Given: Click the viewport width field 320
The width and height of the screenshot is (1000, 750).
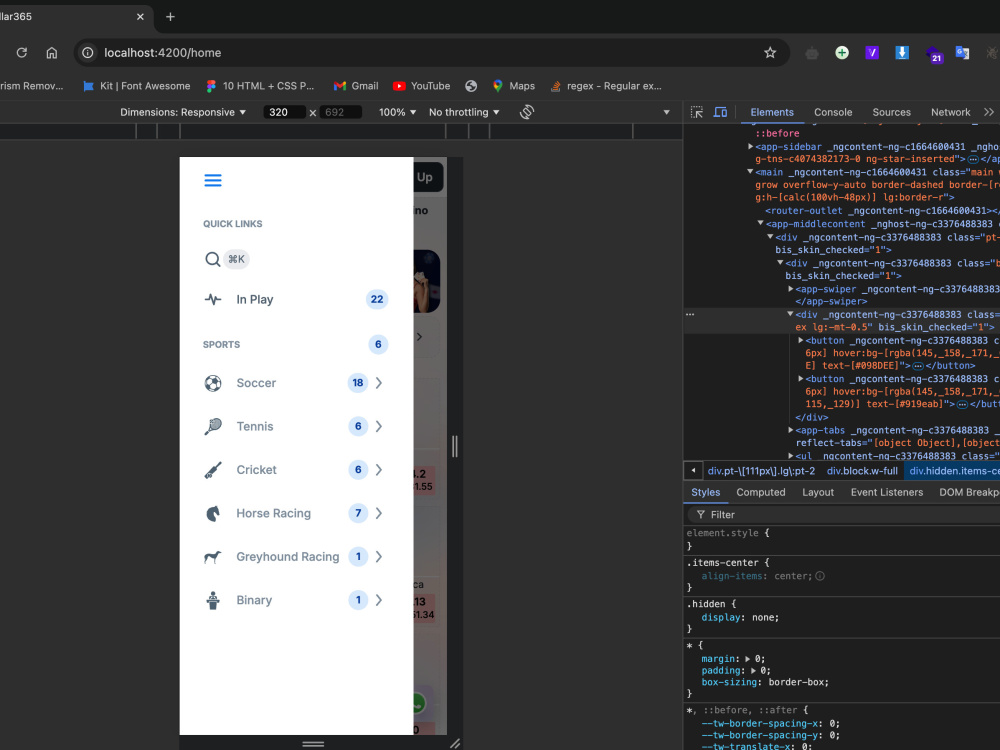Looking at the screenshot, I should [x=284, y=112].
